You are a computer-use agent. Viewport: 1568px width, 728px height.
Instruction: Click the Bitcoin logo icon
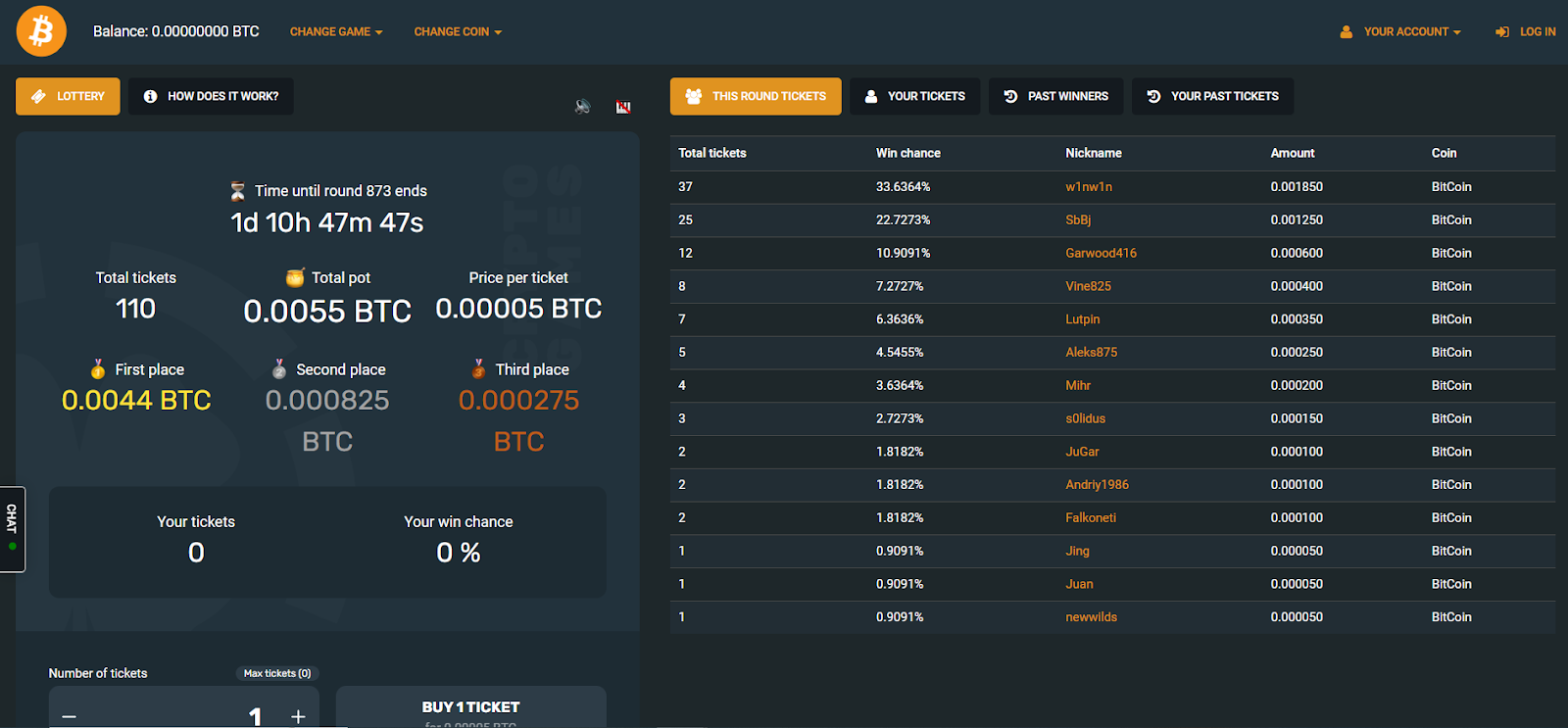pyautogui.click(x=41, y=31)
